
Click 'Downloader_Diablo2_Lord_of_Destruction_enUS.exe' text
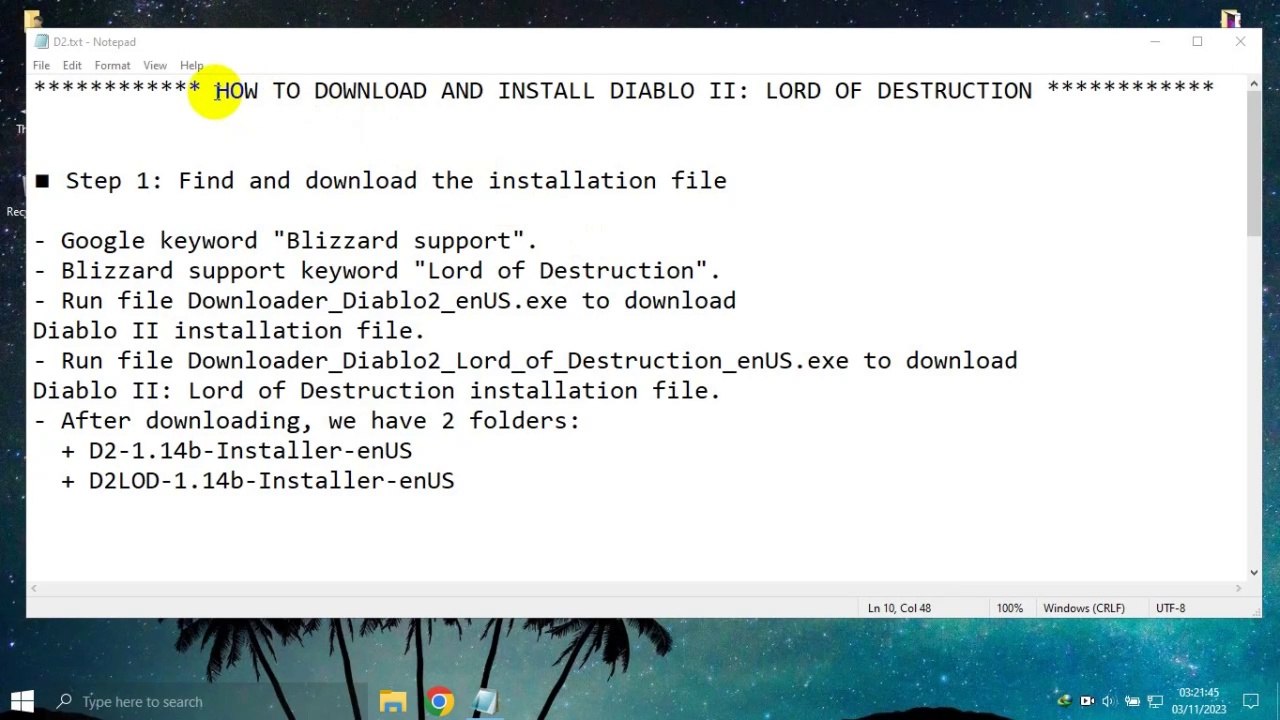click(518, 361)
